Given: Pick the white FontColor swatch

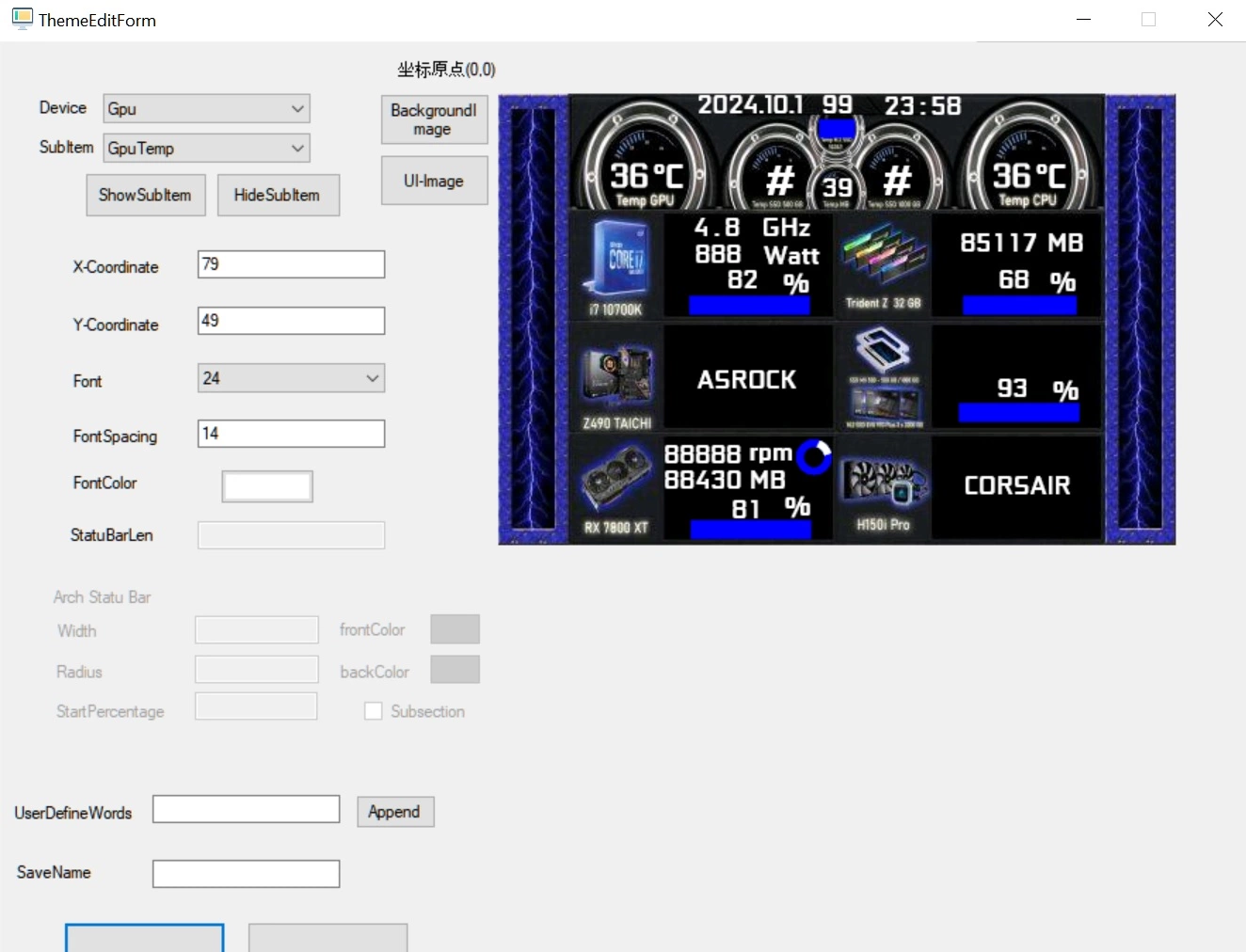Looking at the screenshot, I should coord(267,486).
